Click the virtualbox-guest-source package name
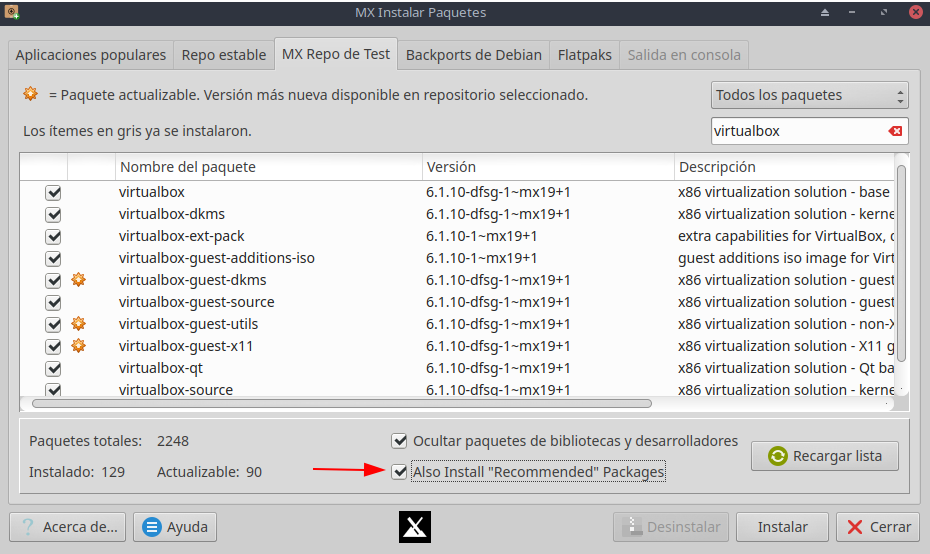The height and width of the screenshot is (554, 930). pyautogui.click(x=196, y=302)
